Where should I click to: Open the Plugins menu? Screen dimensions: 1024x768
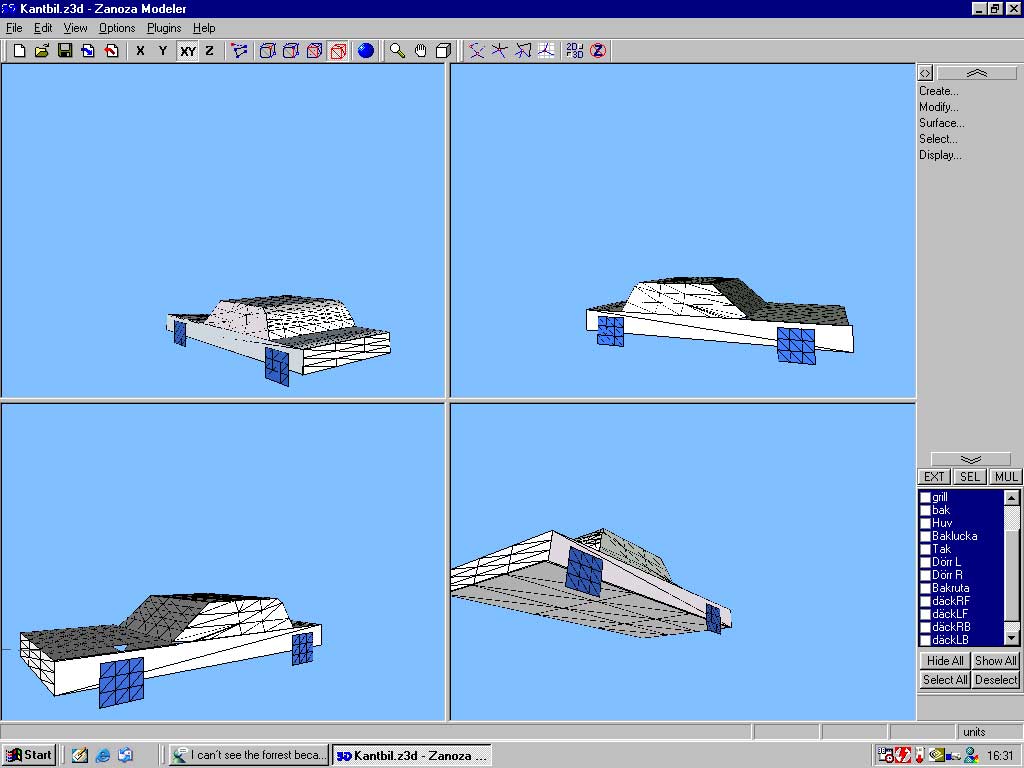(x=164, y=28)
